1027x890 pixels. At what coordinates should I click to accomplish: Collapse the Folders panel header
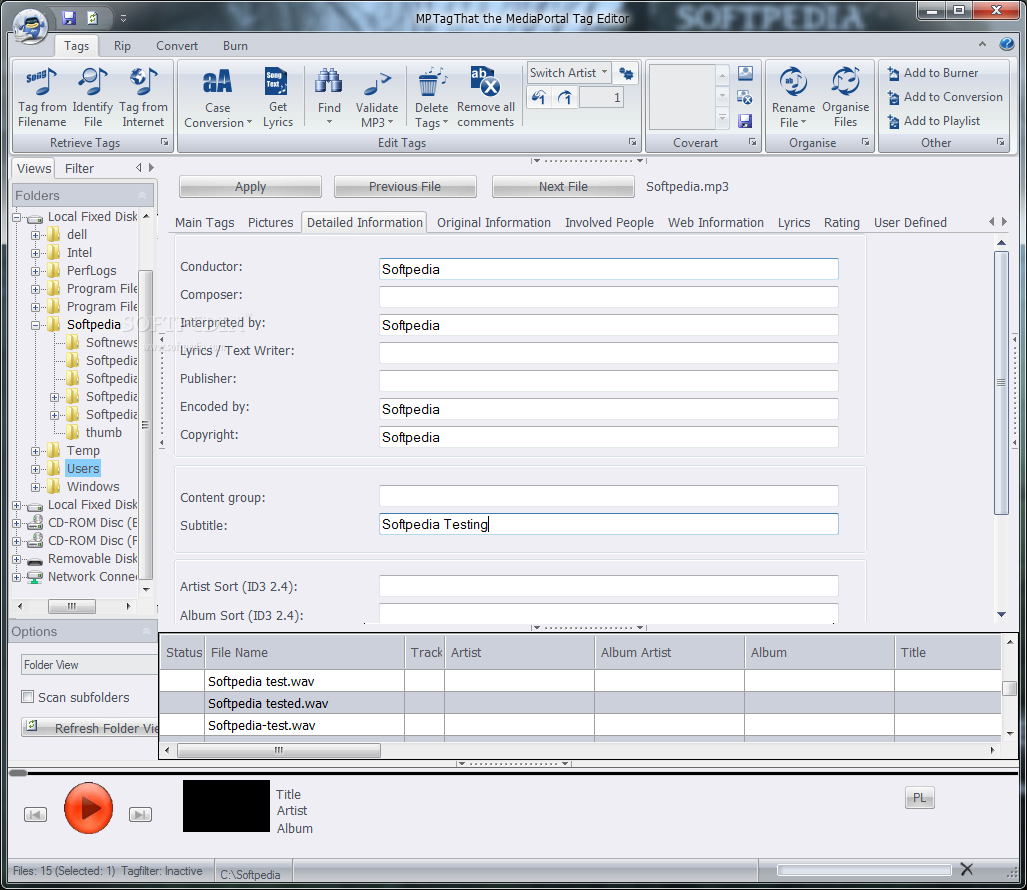142,195
